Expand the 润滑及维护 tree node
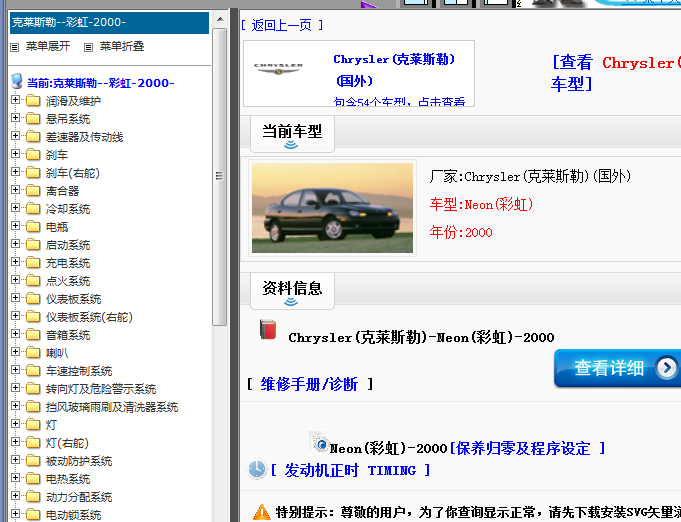 coord(16,100)
